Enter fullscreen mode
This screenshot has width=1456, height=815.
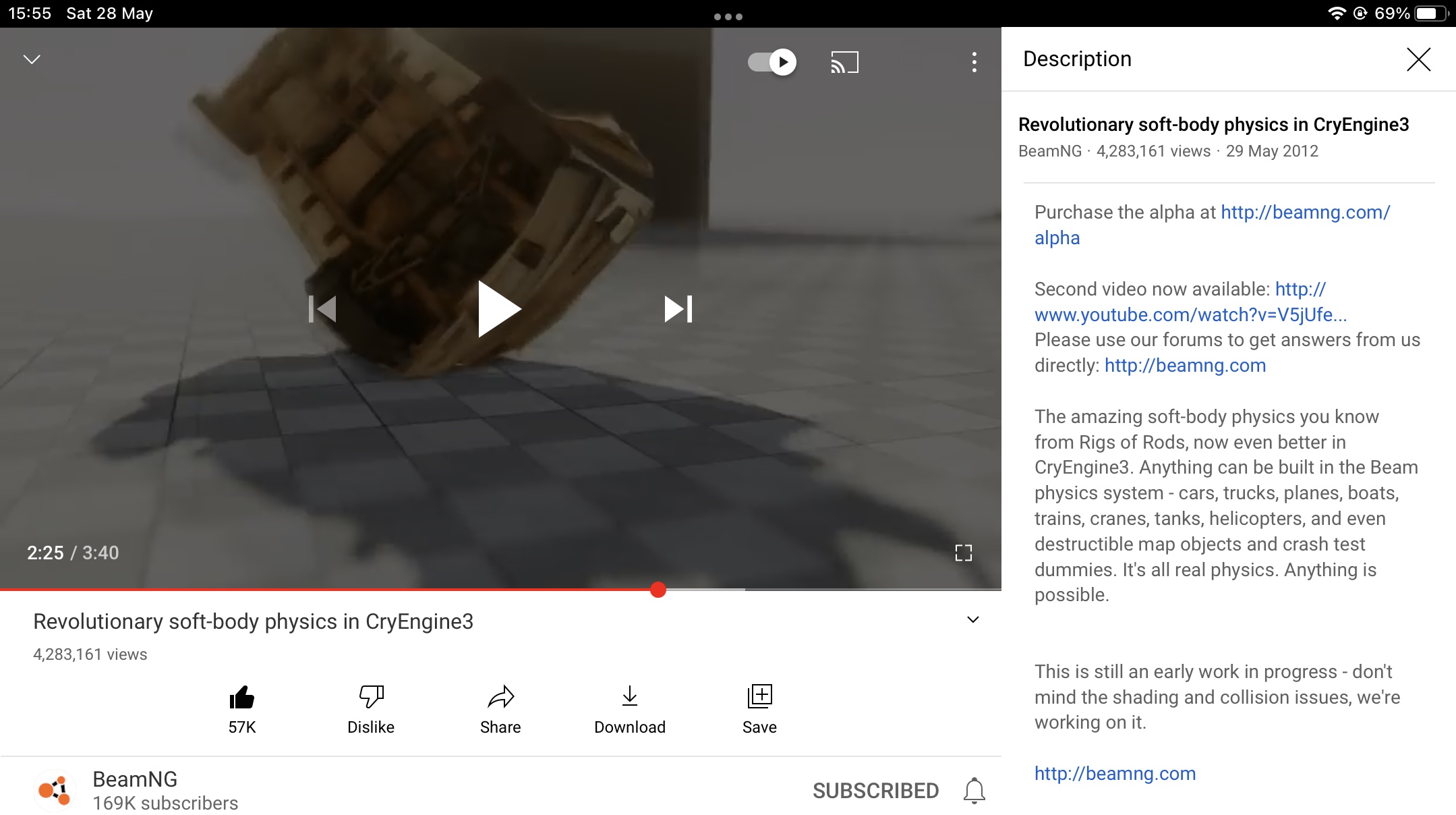[964, 553]
